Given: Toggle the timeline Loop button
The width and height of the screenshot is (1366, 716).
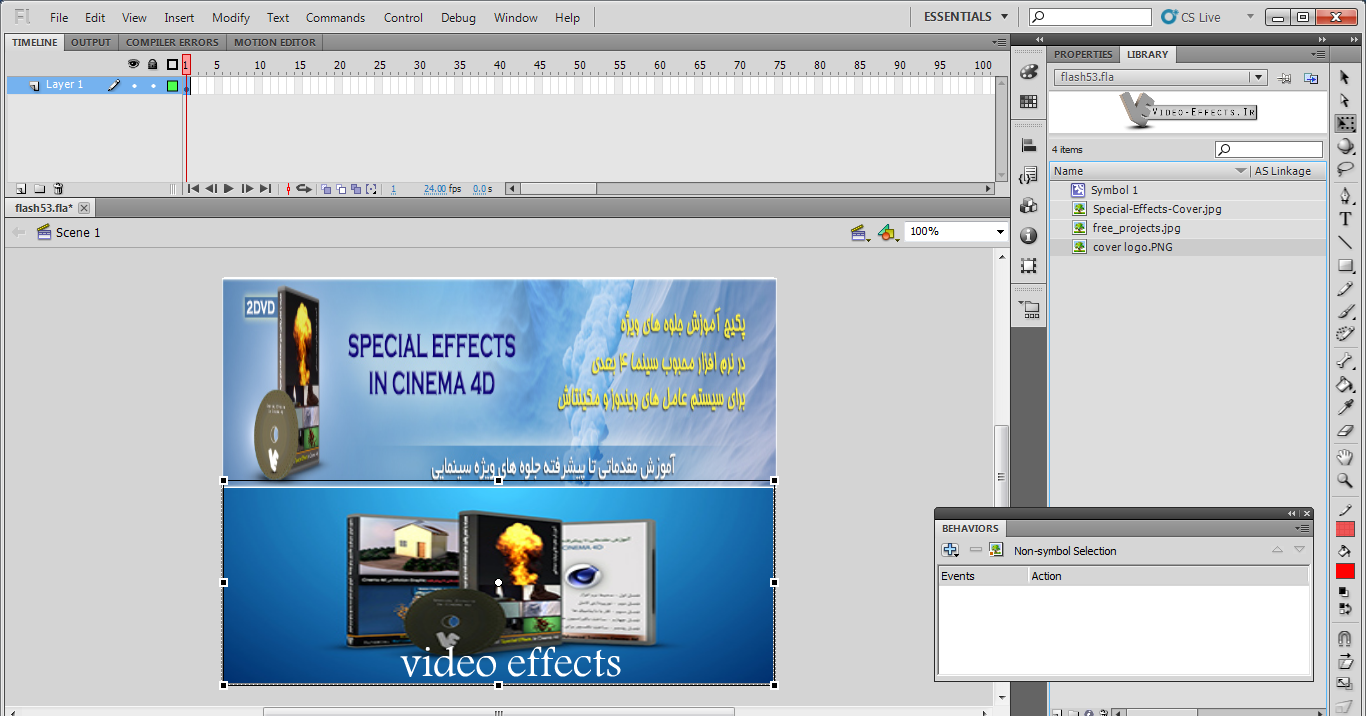Looking at the screenshot, I should coord(303,189).
